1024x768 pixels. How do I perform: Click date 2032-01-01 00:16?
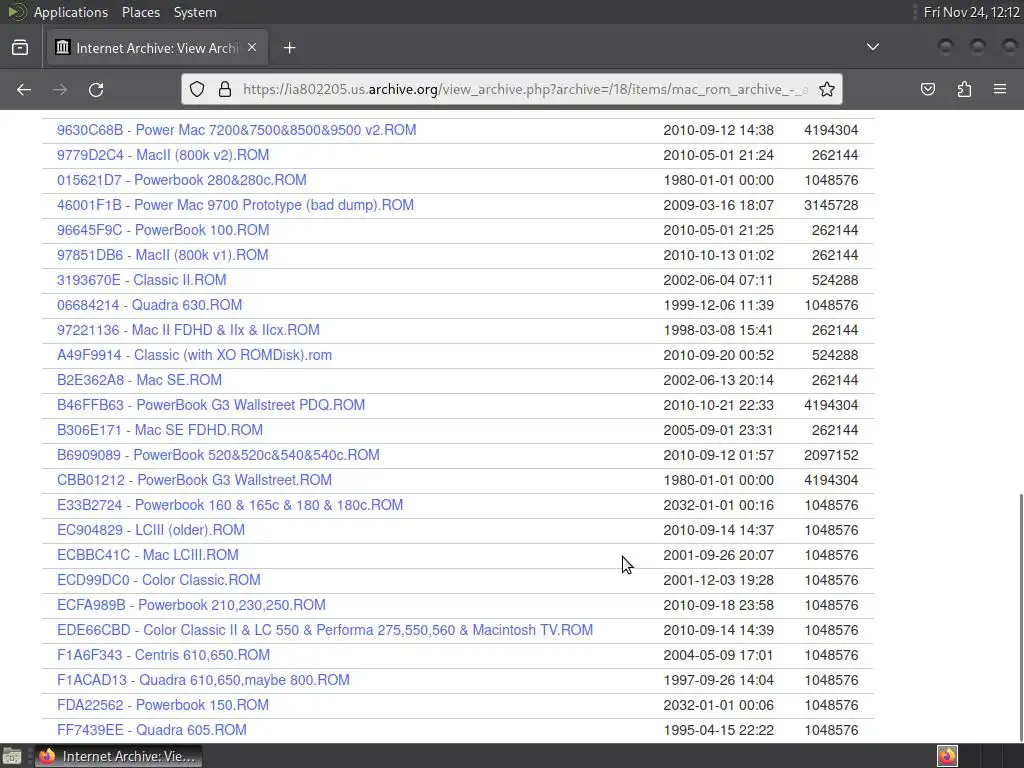718,505
